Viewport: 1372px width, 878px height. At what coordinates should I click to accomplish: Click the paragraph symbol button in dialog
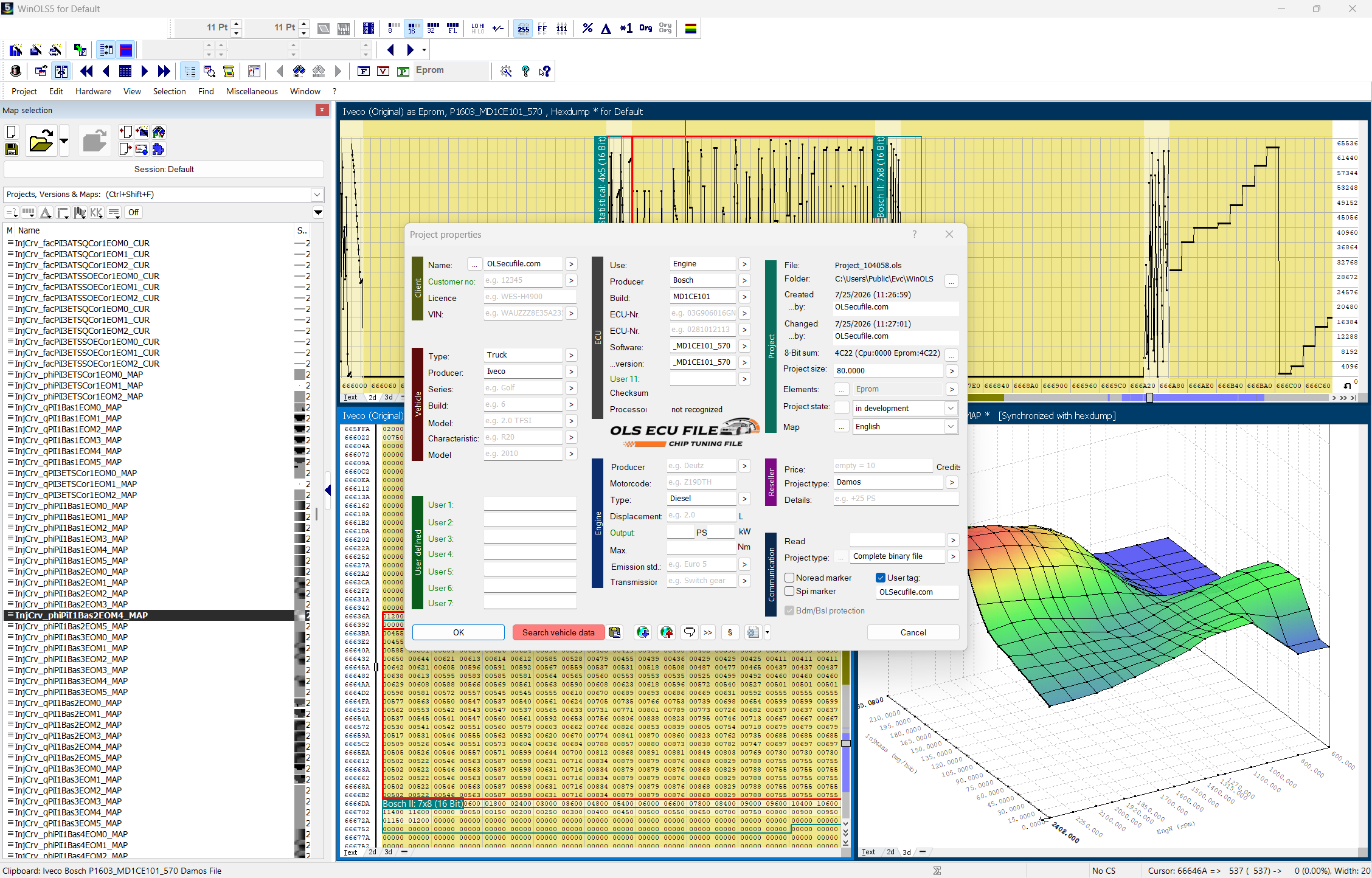coord(730,632)
